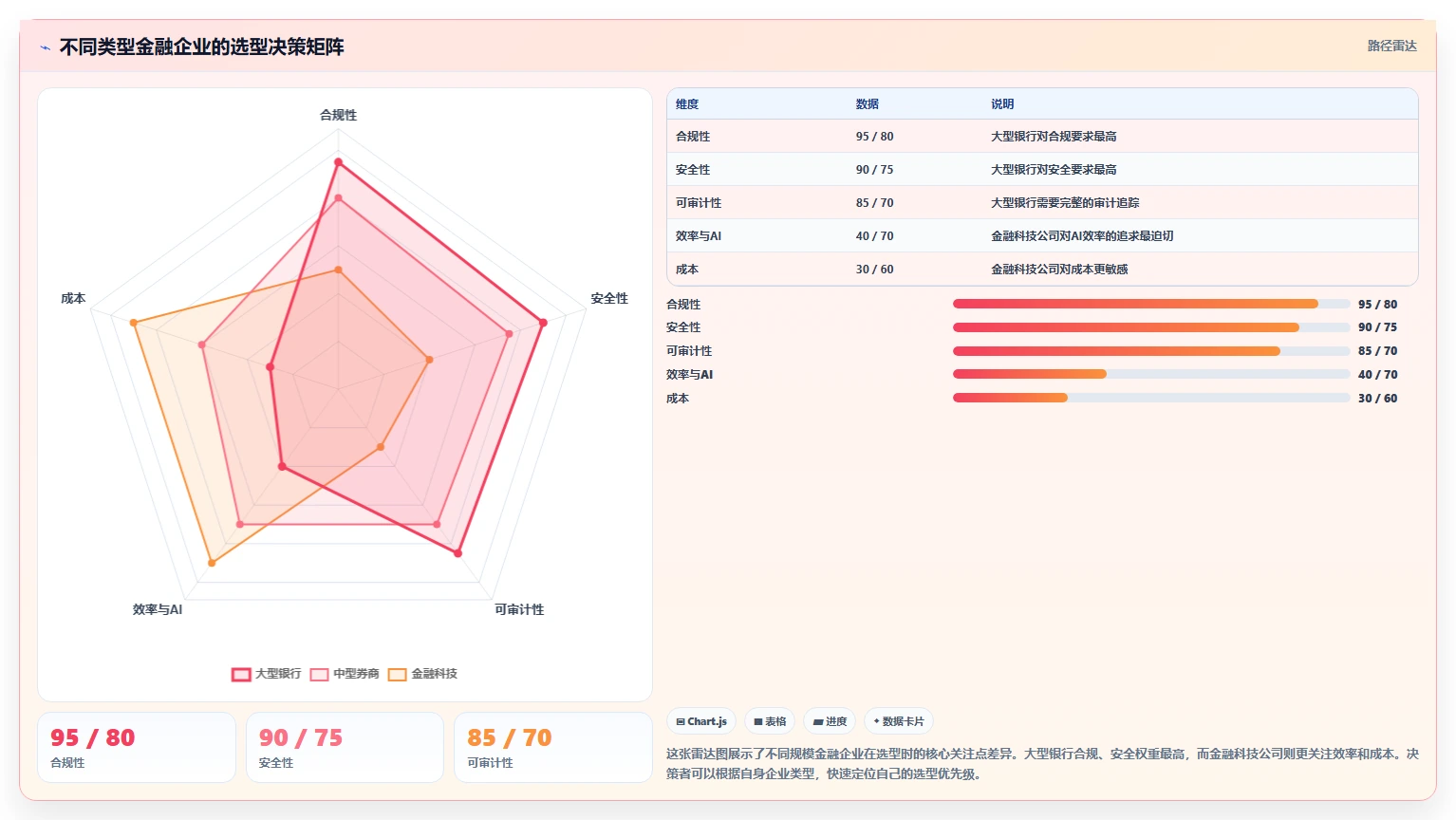Click table value 85 / 70

874,203
